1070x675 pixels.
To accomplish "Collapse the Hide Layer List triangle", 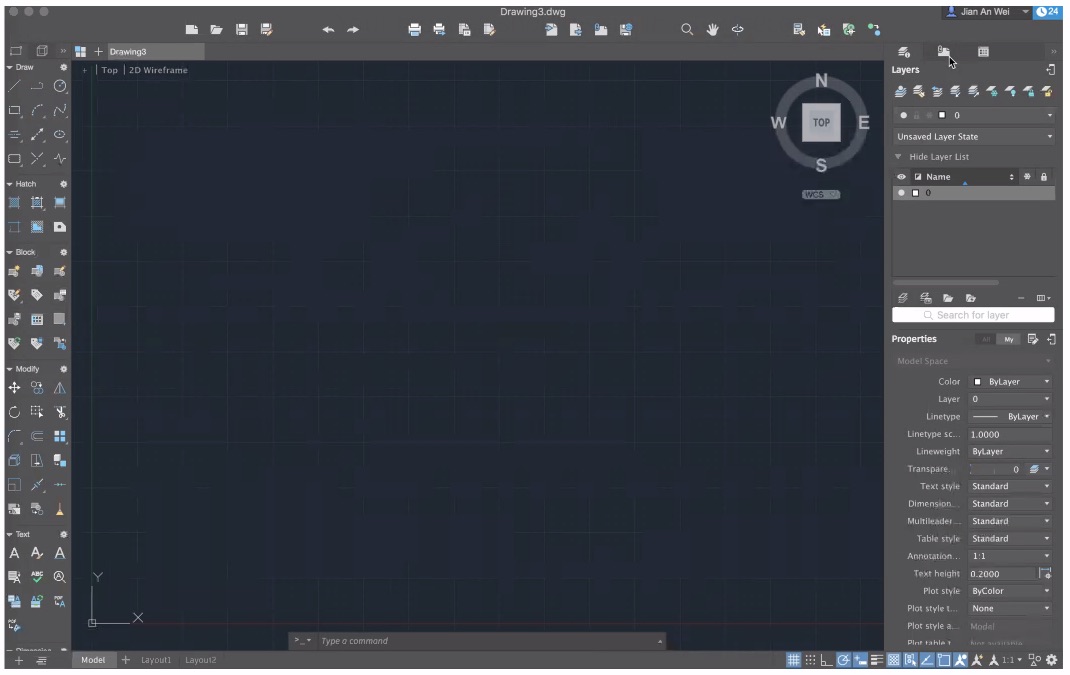I will [899, 157].
